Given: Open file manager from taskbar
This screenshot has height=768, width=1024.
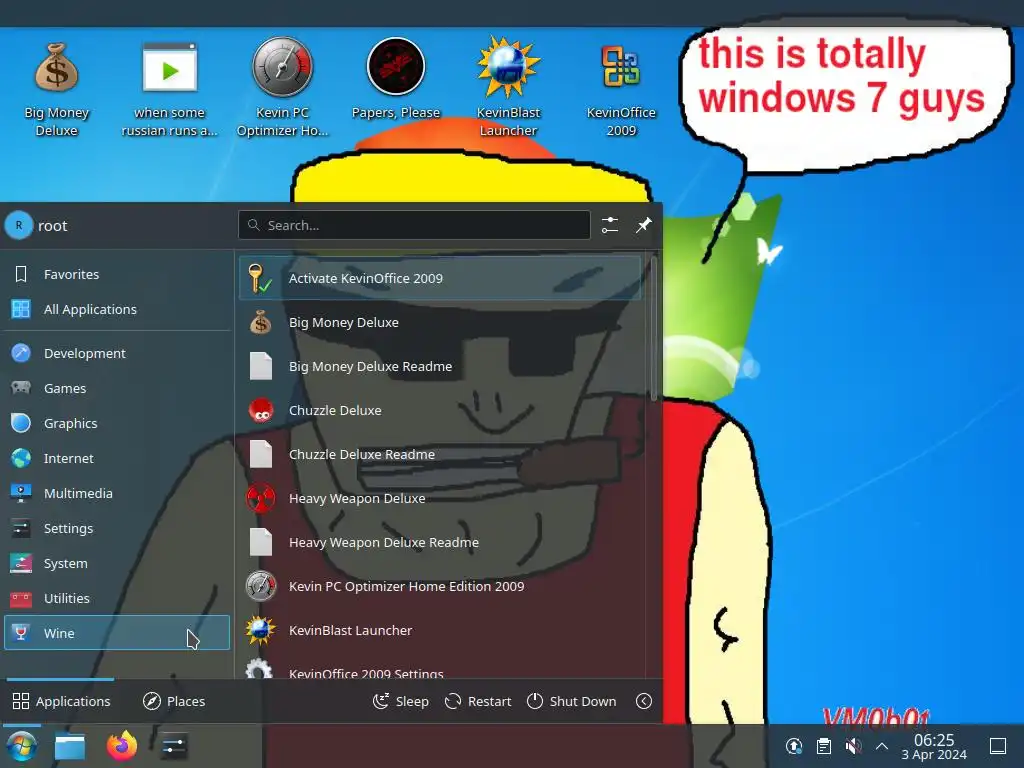Looking at the screenshot, I should pyautogui.click(x=70, y=746).
